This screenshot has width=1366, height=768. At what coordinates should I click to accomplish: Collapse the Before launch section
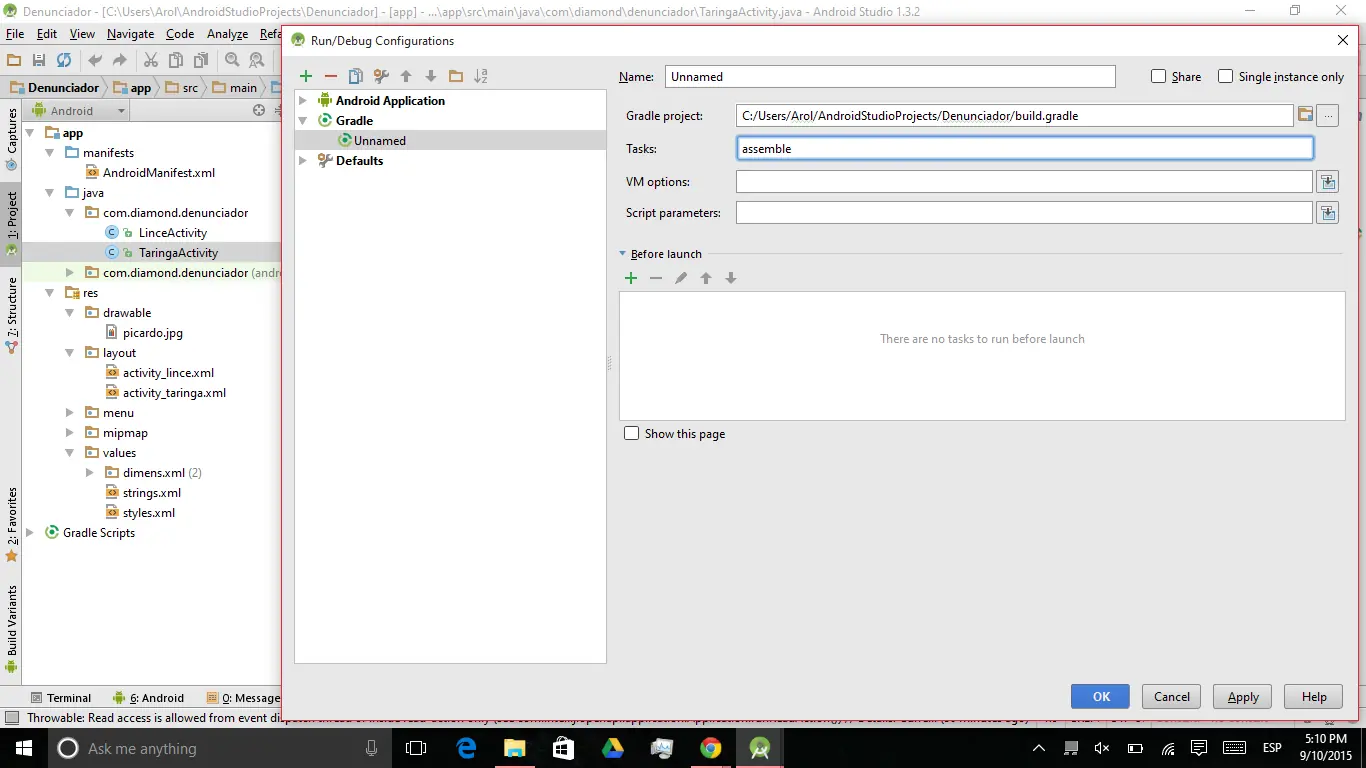tap(622, 254)
